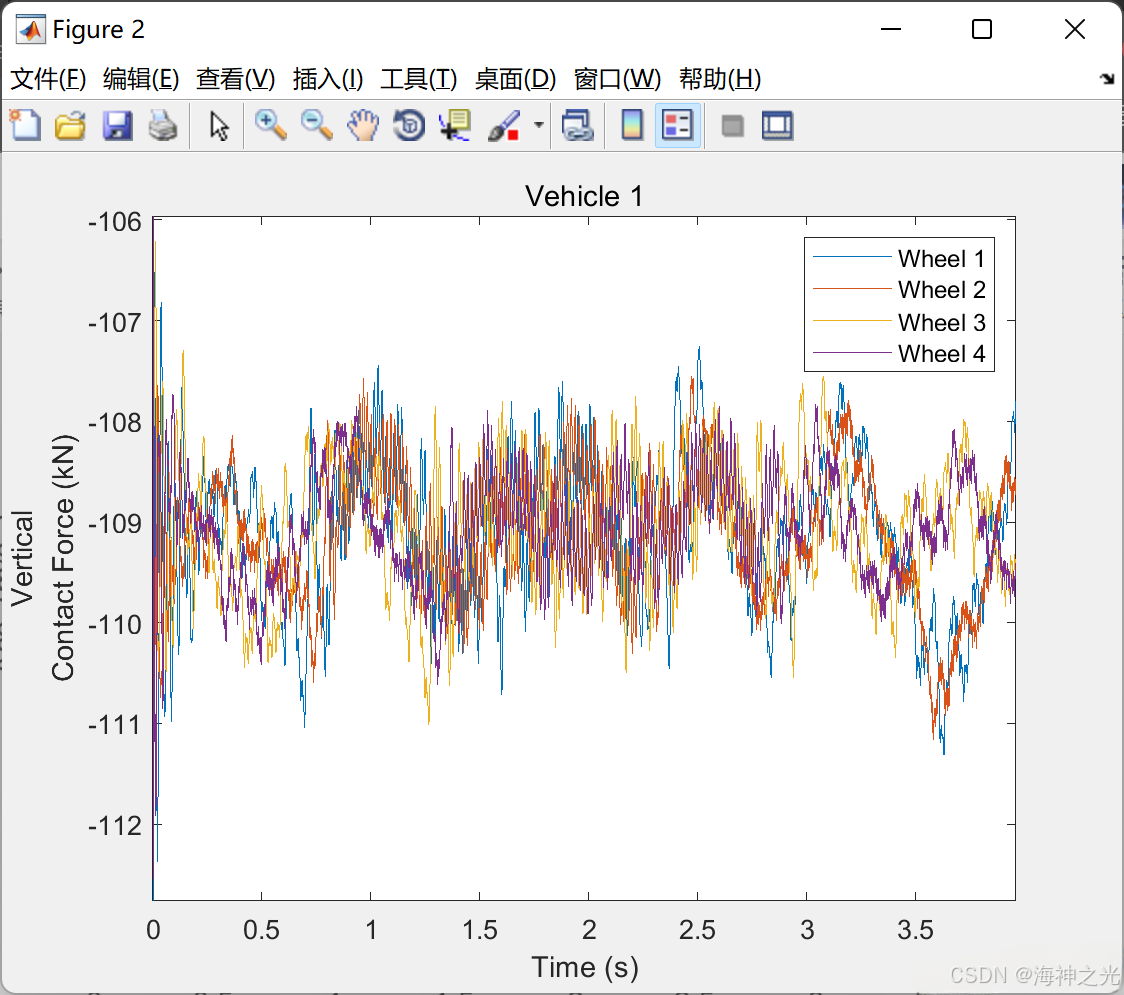This screenshot has width=1124, height=995.
Task: Dock the figure using the corner arrow
Action: [1108, 79]
